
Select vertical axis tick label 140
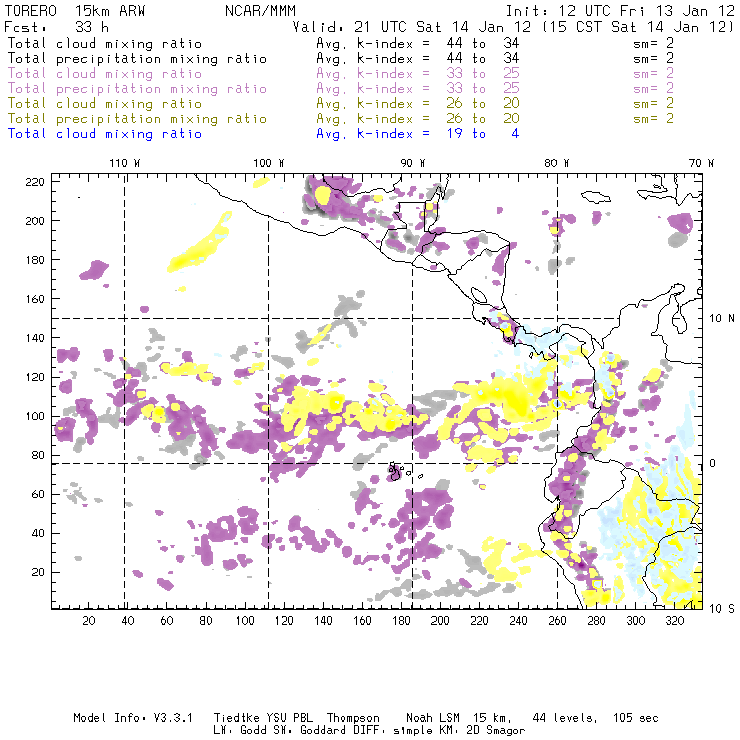tap(35, 338)
